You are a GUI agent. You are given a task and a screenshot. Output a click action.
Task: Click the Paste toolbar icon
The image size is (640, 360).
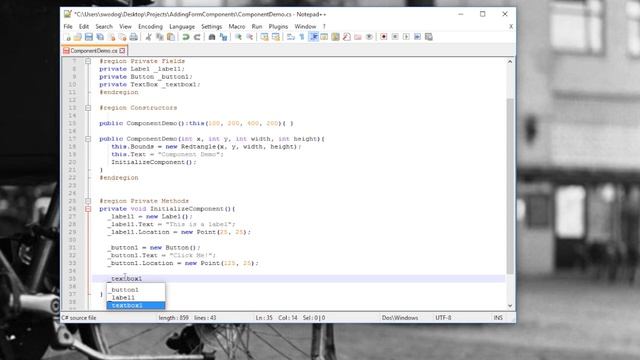[171, 37]
